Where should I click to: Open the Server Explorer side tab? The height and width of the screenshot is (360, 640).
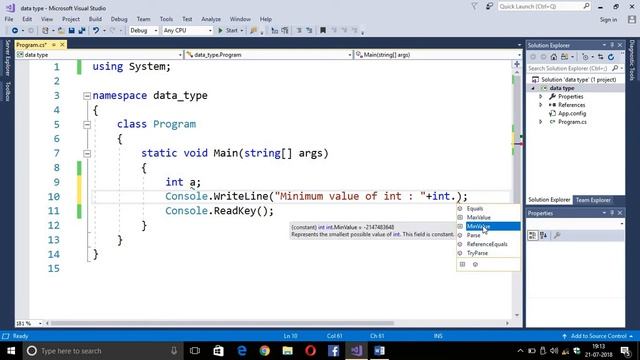coord(7,58)
